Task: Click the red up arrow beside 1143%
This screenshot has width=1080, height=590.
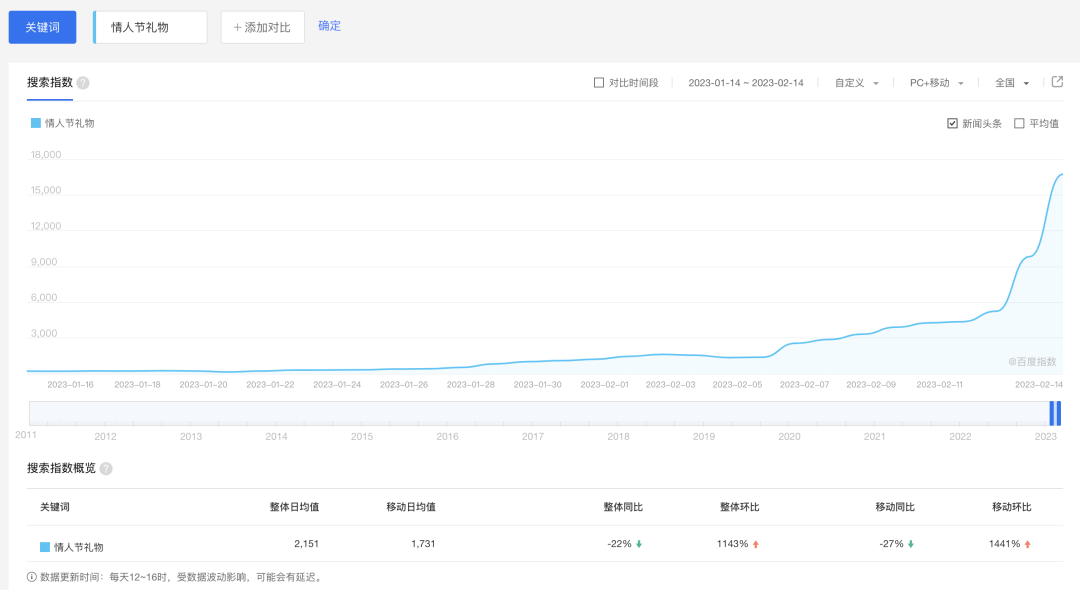Action: [756, 544]
